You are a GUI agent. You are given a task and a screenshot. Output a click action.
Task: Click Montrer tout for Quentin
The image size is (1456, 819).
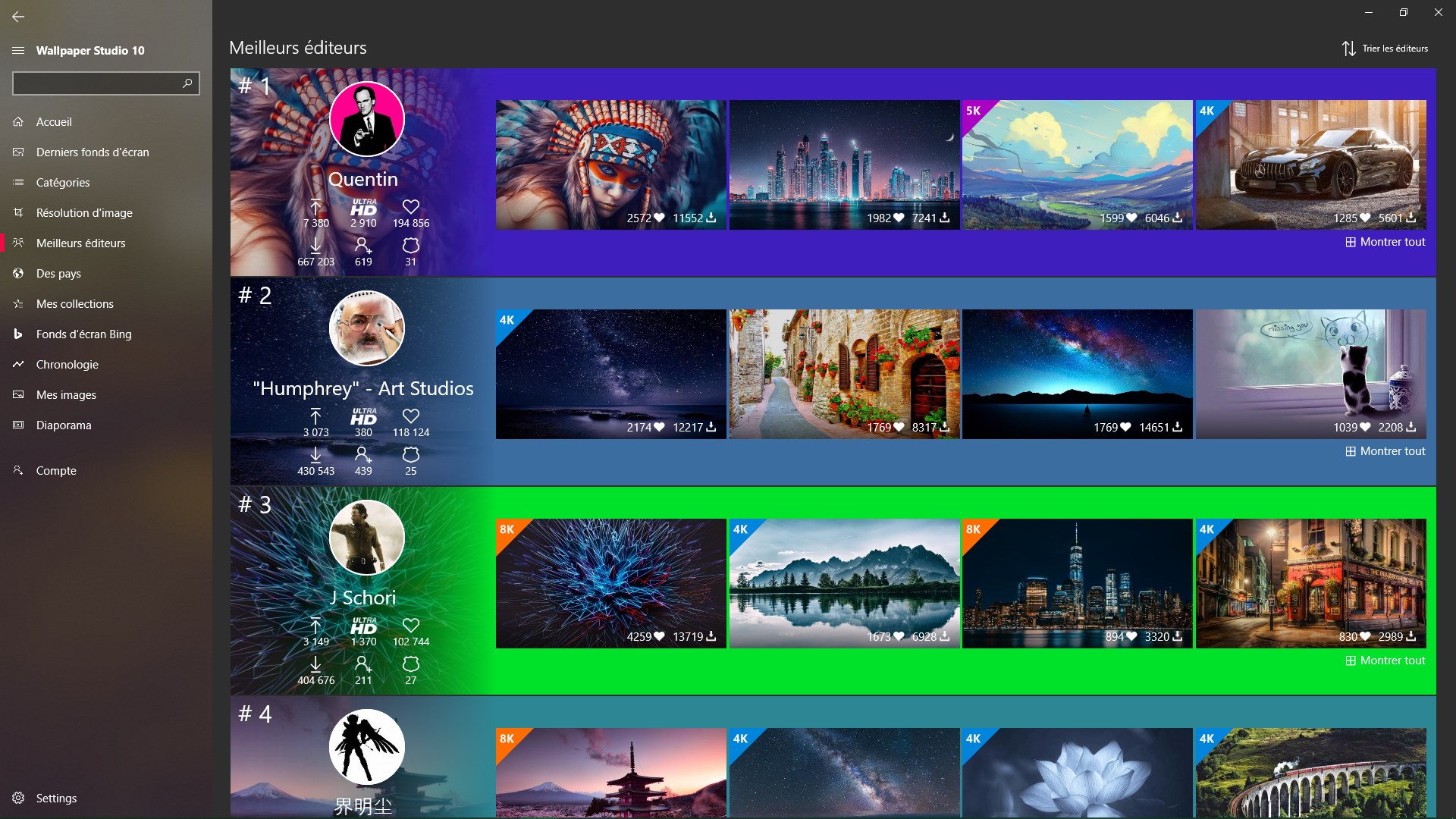click(1385, 242)
